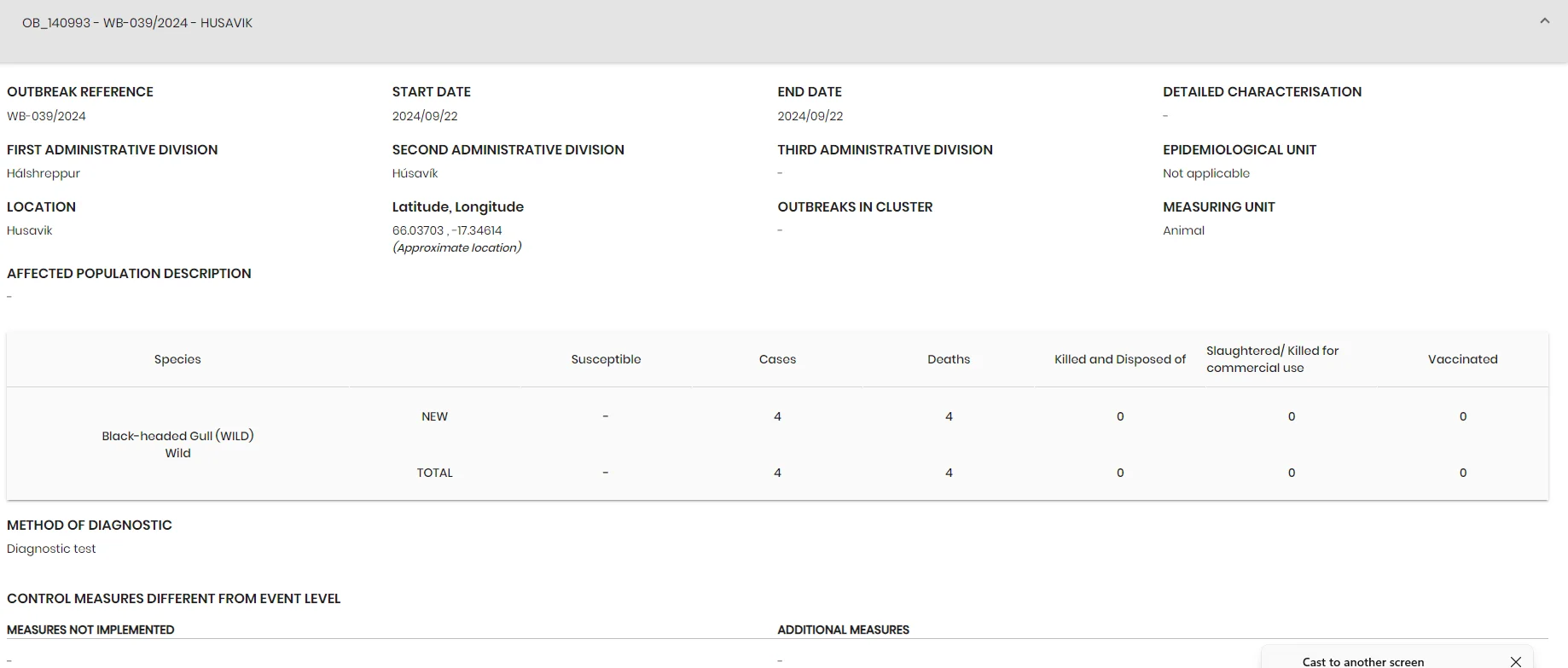Click the OUTBREAKS IN CLUSTER heading
Screen dimensions: 1568x668
[x=855, y=206]
